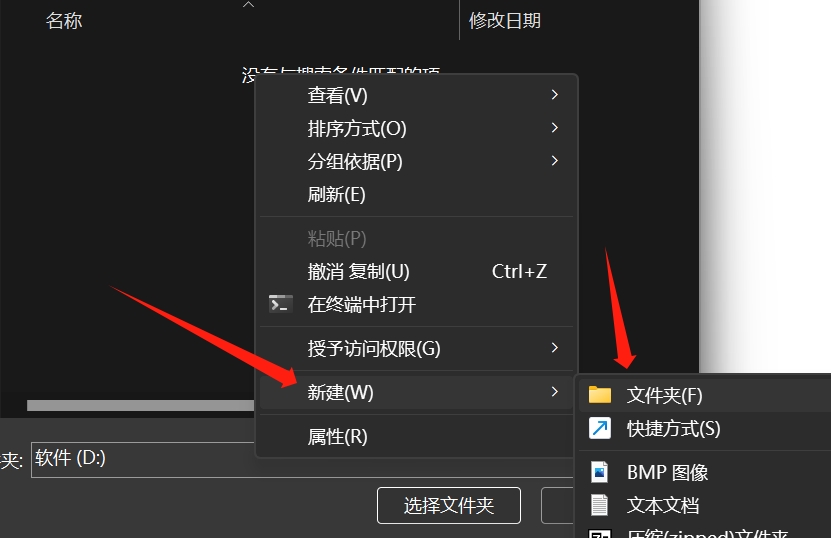
Task: Click the BMP image file icon
Action: point(599,472)
